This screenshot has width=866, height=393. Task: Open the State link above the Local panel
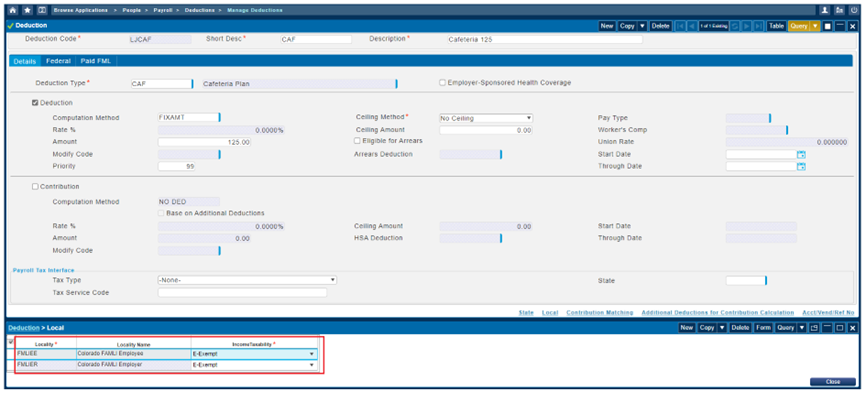(x=526, y=313)
